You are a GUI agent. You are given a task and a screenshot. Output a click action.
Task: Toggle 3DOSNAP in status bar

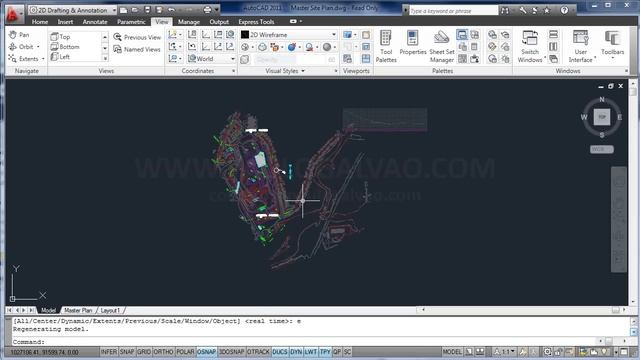pyautogui.click(x=231, y=352)
